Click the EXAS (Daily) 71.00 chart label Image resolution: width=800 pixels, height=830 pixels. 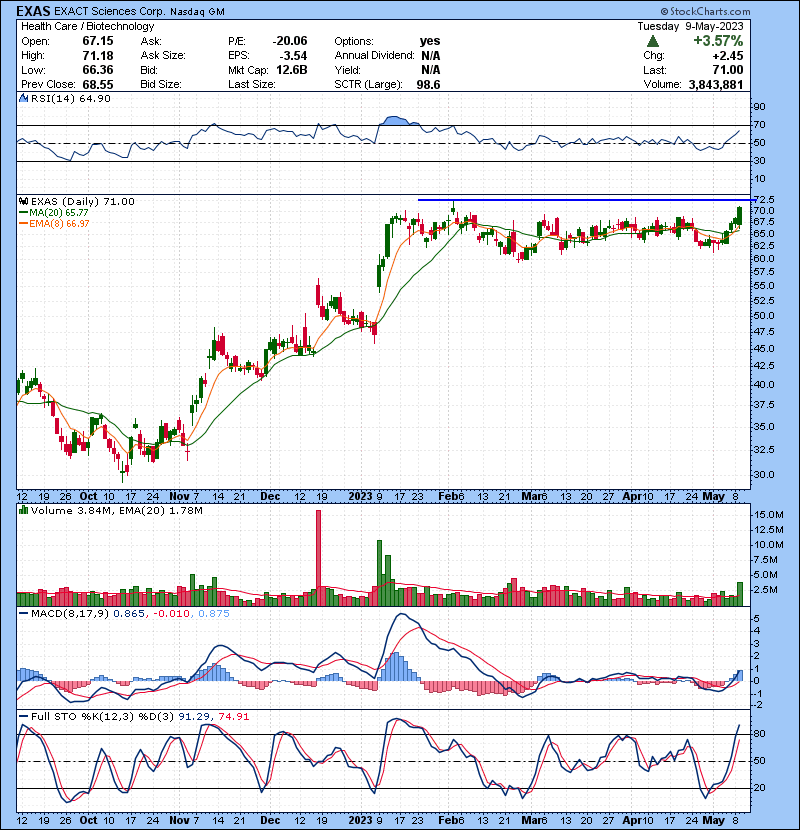(83, 202)
